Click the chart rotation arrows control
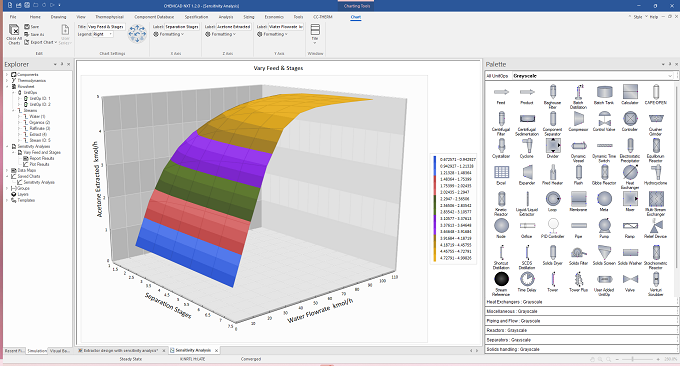 (x=137, y=33)
